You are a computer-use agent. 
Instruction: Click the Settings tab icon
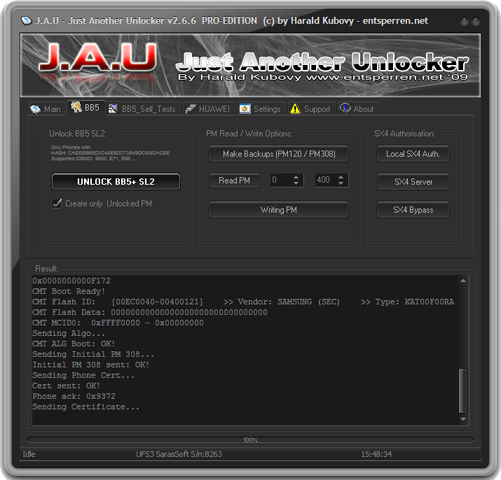coord(245,109)
